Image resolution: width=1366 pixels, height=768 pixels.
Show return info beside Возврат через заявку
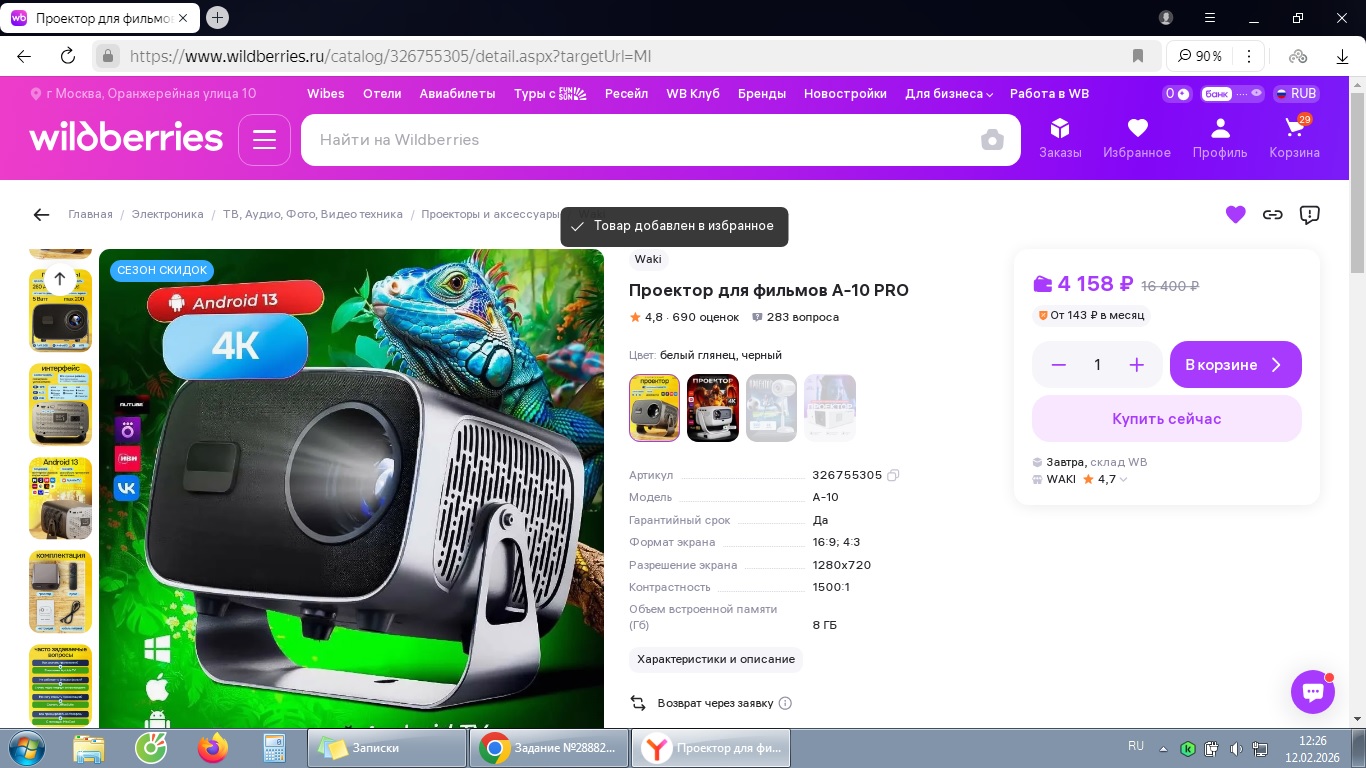785,703
